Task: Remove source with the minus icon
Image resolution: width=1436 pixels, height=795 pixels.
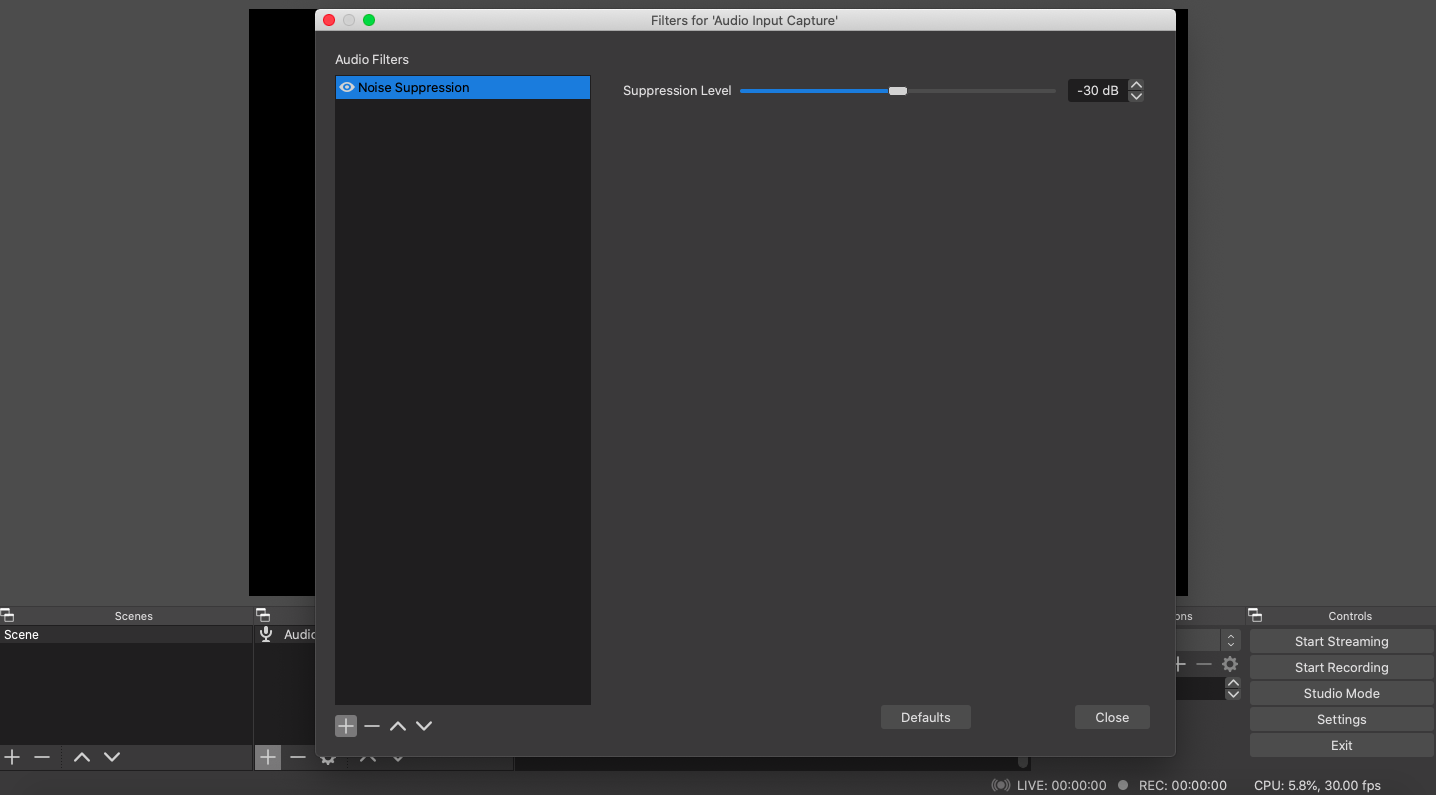Action: 298,757
